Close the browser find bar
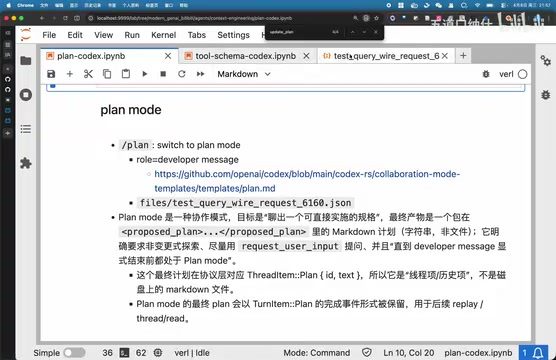Screen dimensions: 556x360 click(376, 32)
